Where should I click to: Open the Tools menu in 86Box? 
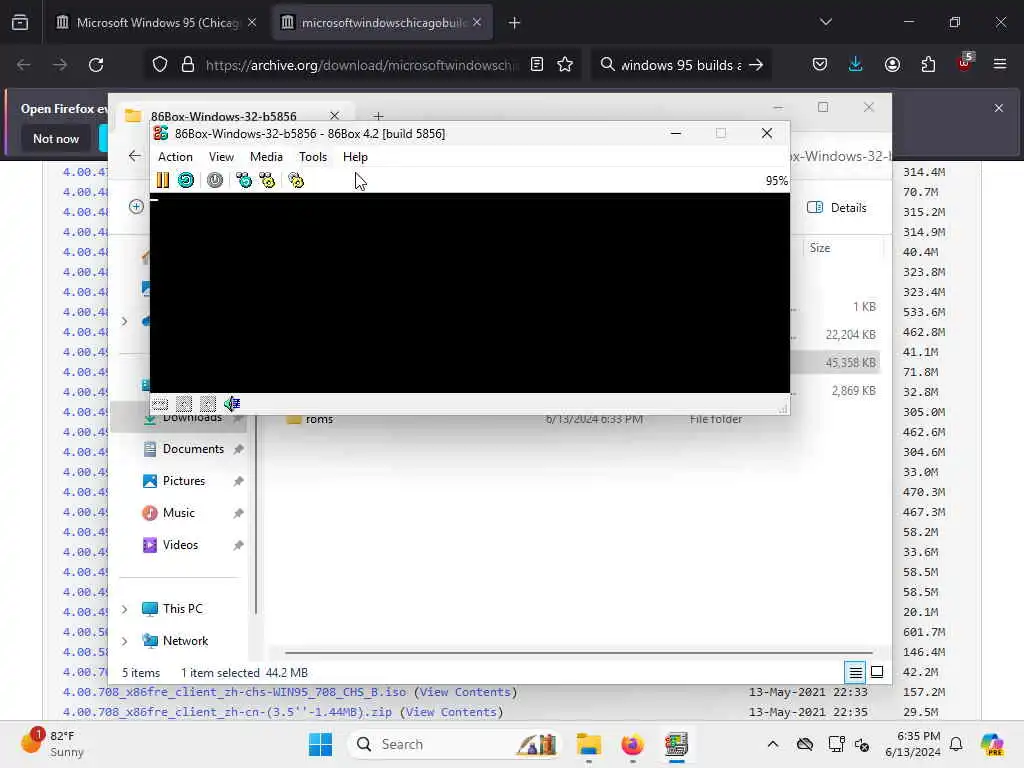click(313, 157)
